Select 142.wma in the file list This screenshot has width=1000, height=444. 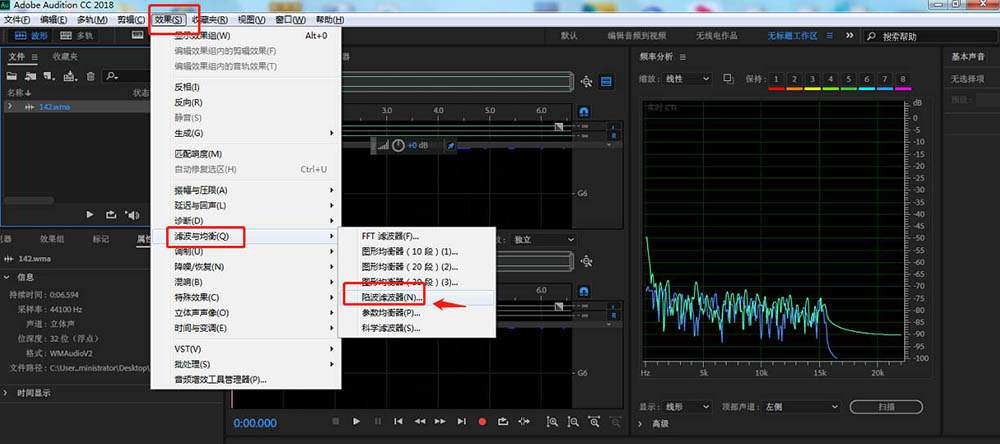[x=54, y=107]
